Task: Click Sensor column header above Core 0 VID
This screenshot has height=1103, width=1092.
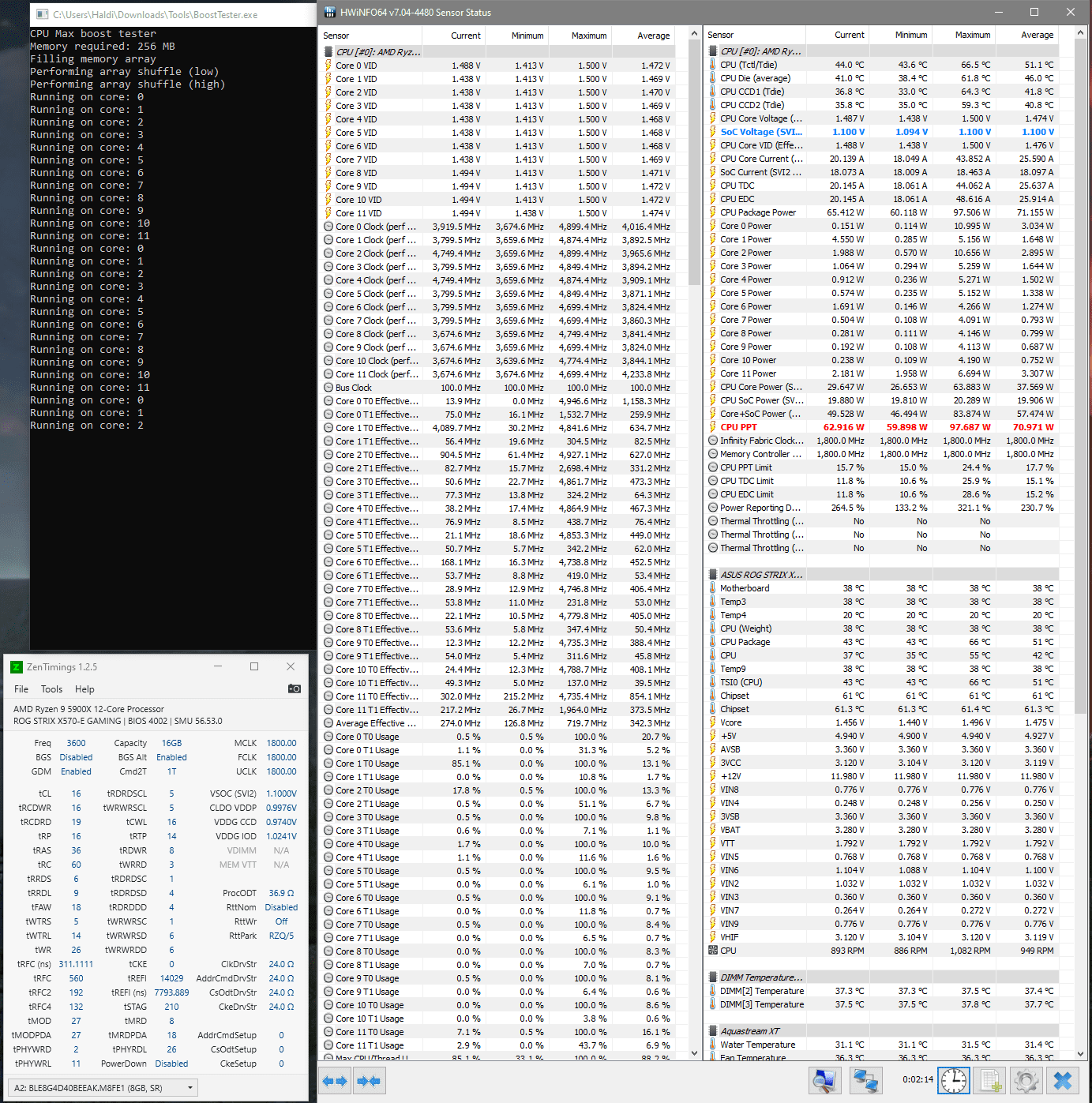Action: (x=371, y=36)
